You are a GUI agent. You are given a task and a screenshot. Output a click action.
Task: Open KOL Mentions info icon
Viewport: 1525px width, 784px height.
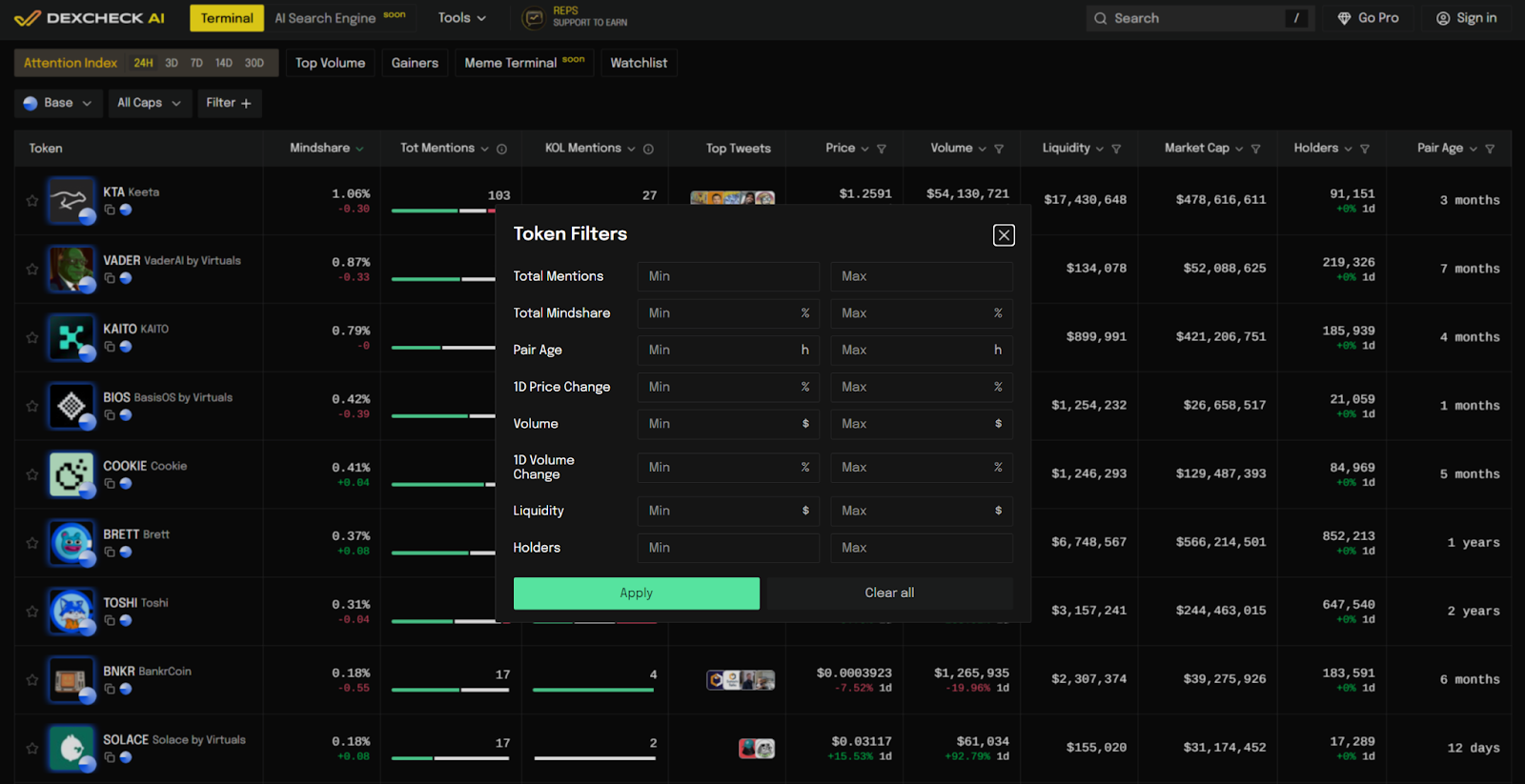click(648, 149)
